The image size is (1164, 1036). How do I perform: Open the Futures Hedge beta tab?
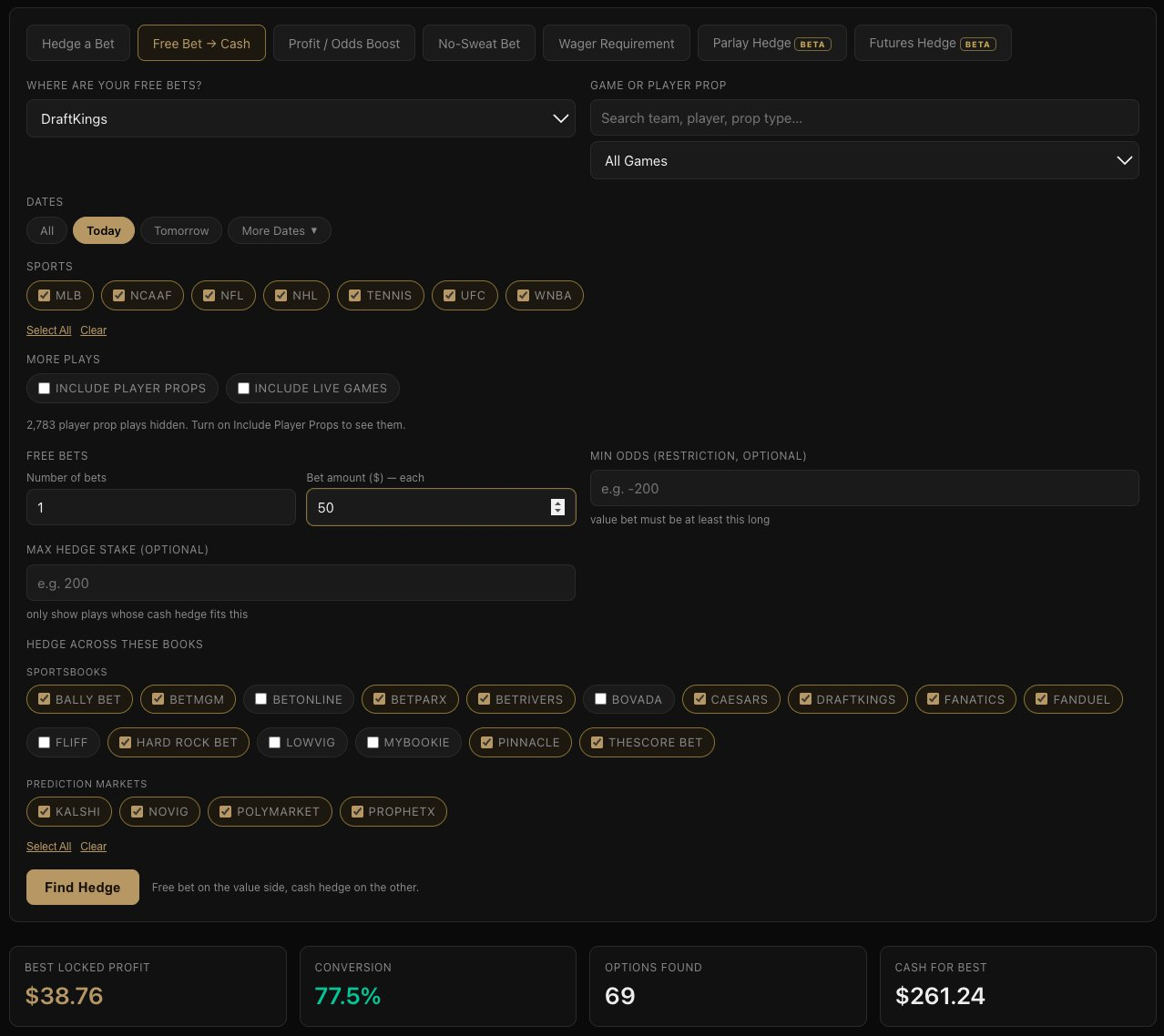coord(933,43)
